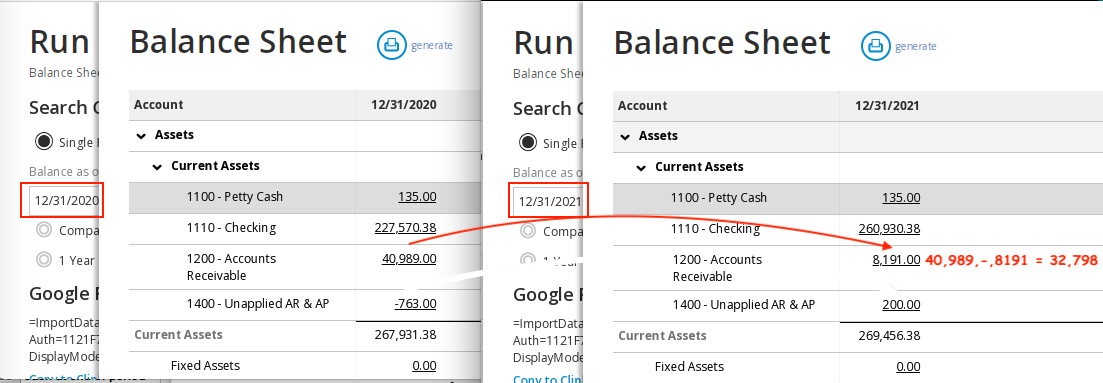Viewport: 1103px width, 383px height.
Task: Open the Accounts Receivable amount 40,989.00
Action: pos(409,258)
